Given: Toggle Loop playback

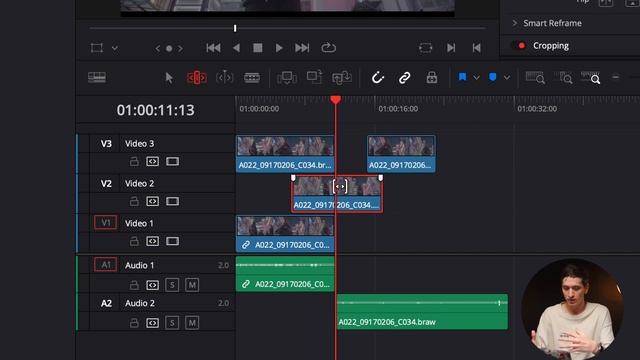Looking at the screenshot, I should pyautogui.click(x=328, y=48).
